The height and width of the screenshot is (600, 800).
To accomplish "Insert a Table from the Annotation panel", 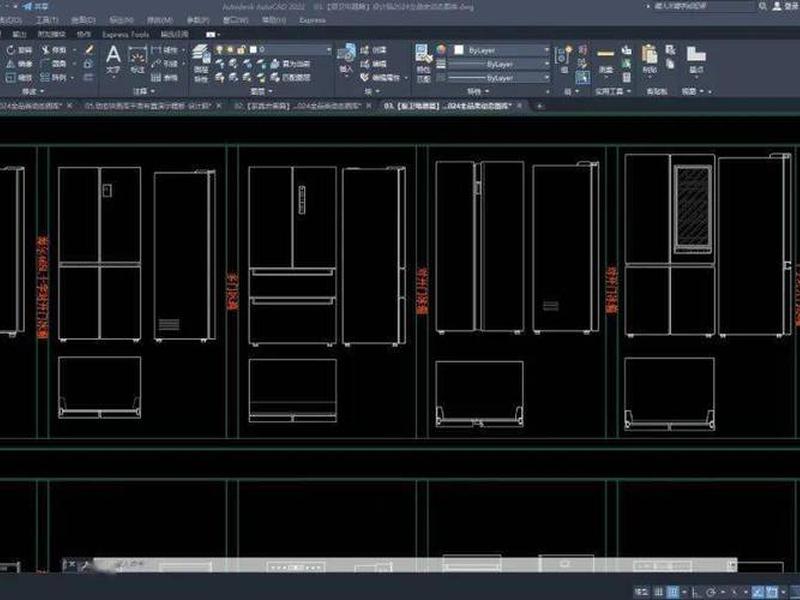I will coord(164,78).
